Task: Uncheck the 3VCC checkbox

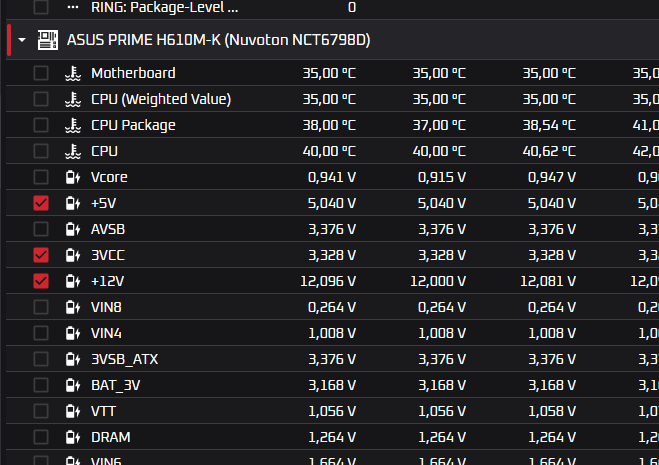Action: (41, 255)
